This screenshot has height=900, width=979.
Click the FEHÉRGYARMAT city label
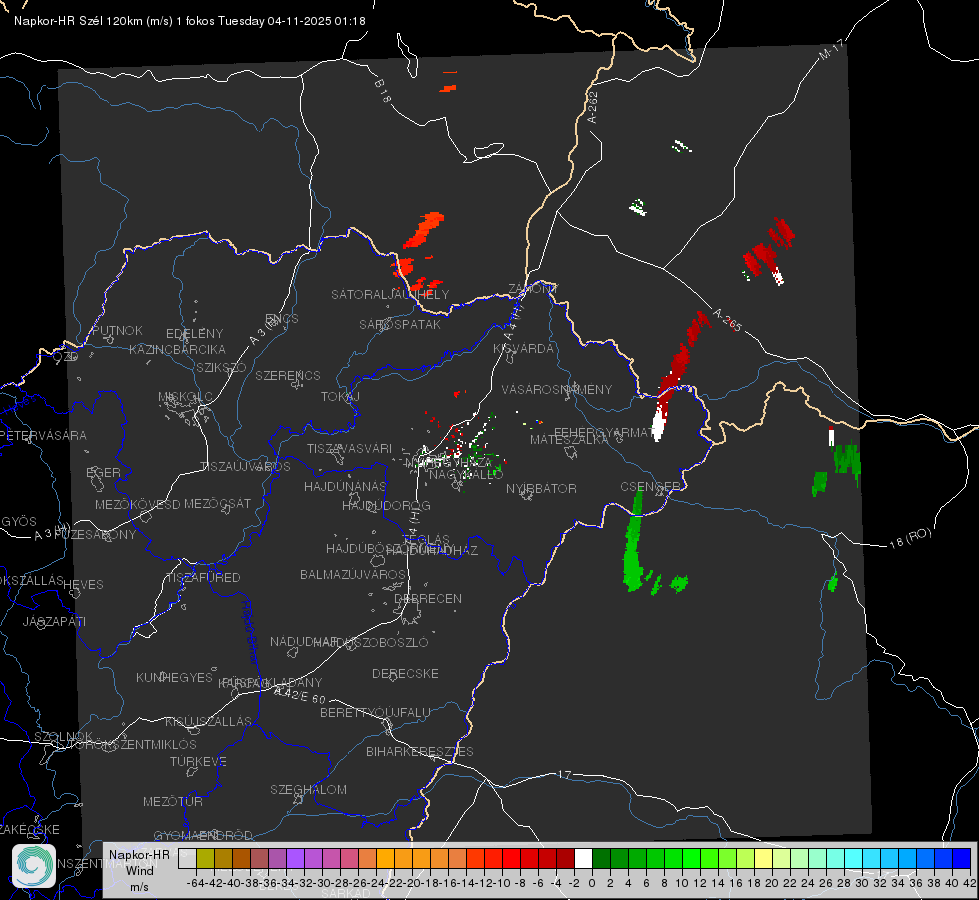[604, 432]
